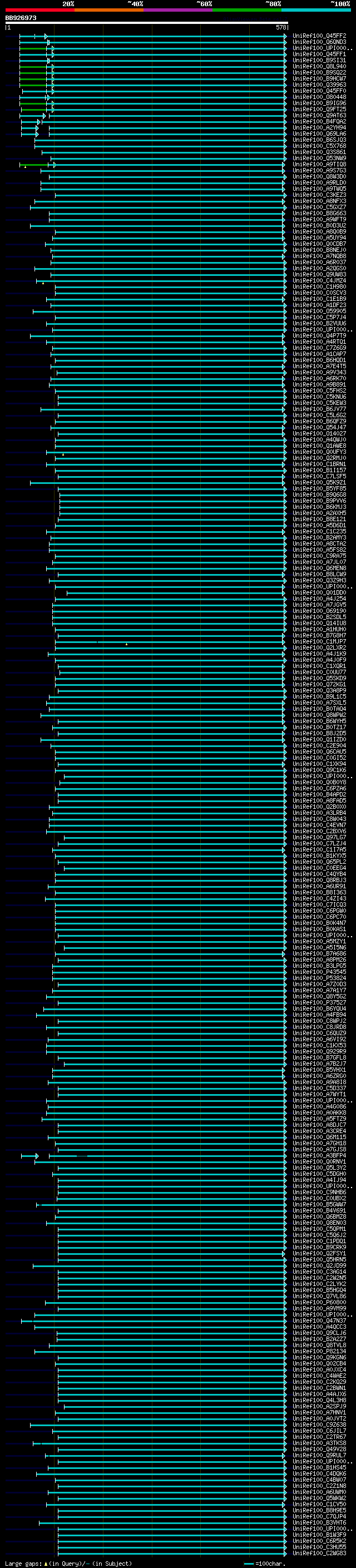The height and width of the screenshot is (1568, 356).
Task: Open hit UniRef100_C5KNU6
Action: [x=319, y=397]
